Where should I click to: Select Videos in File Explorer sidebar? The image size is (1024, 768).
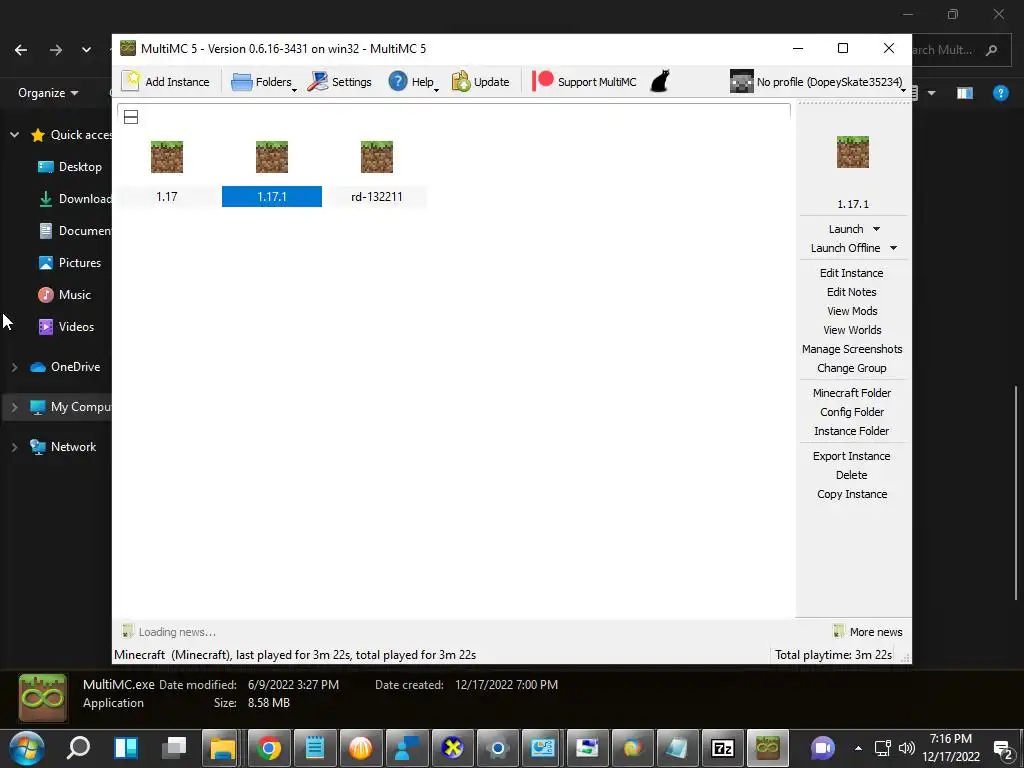(66, 327)
